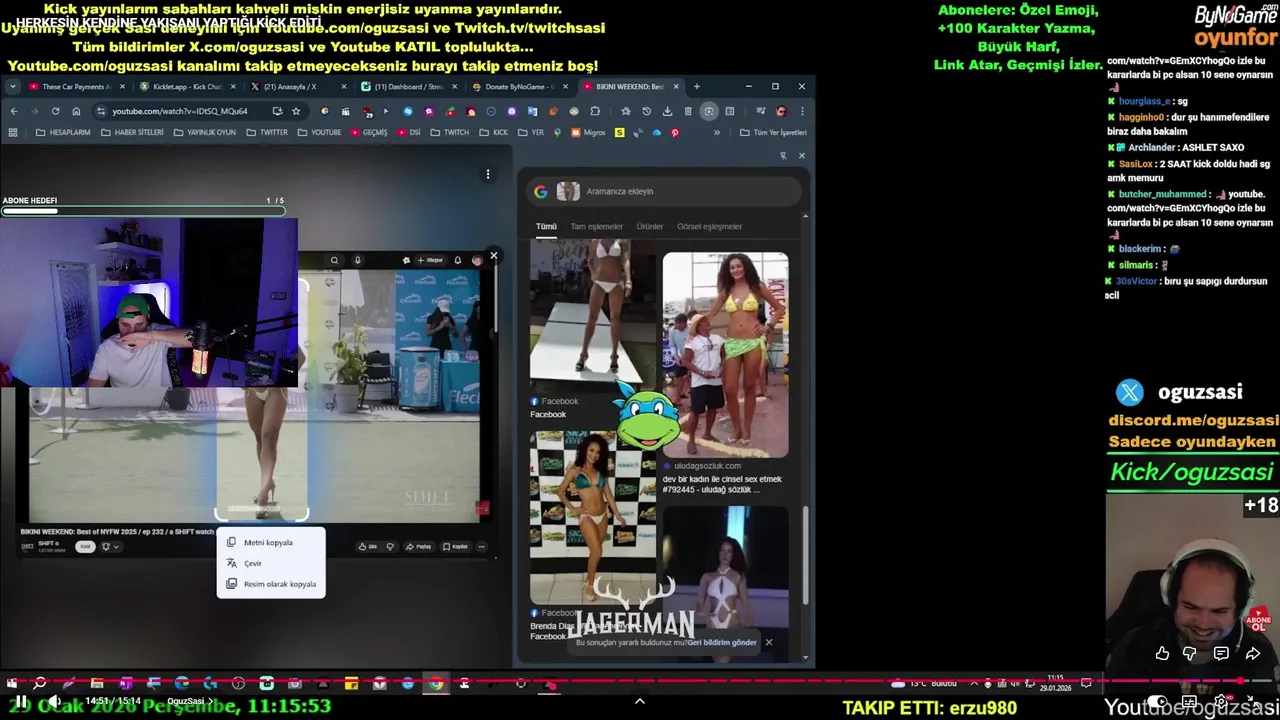Open the taskbar clock showing 29.01.2026
1280x720 pixels.
[1054, 684]
